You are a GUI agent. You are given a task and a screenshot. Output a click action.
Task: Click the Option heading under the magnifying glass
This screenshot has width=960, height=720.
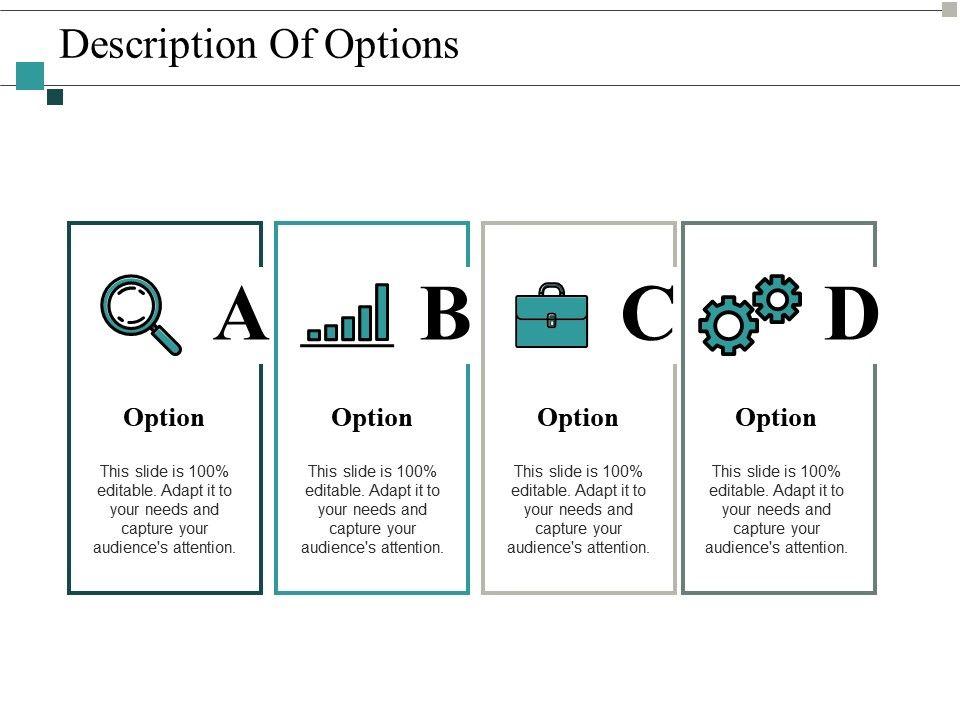pyautogui.click(x=164, y=418)
